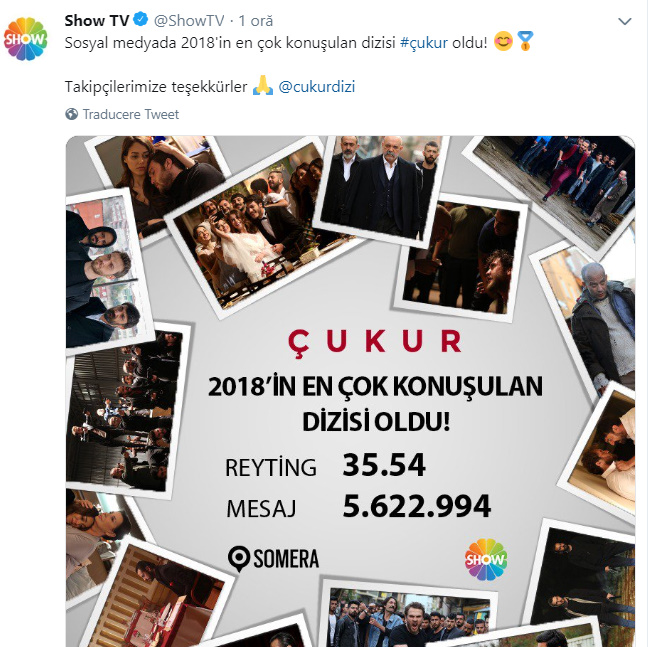Open the tweet options chevron menu
This screenshot has width=648, height=647.
624,21
